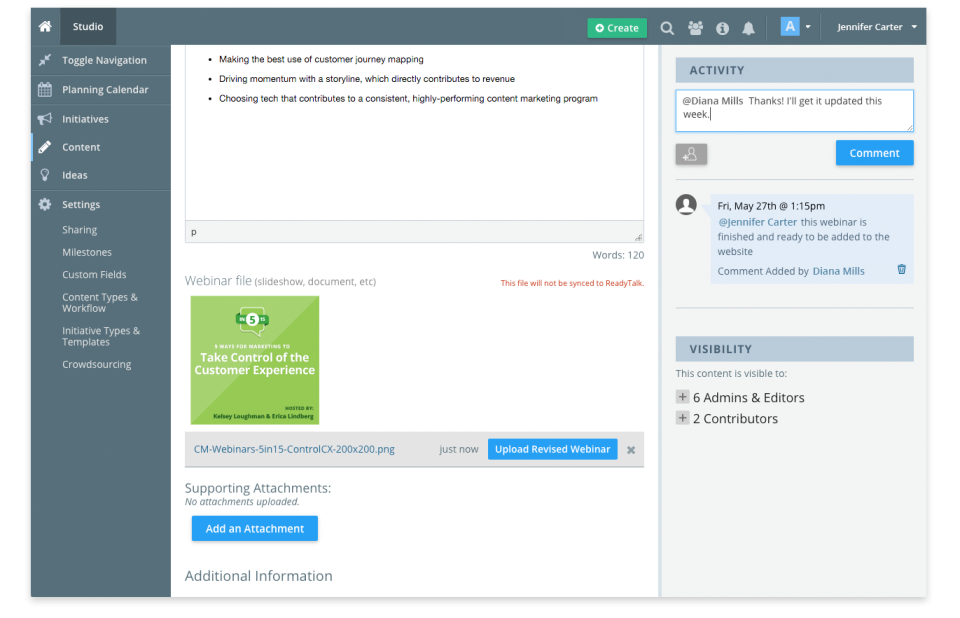
Task: Open the Planning Calendar icon
Action: click(x=44, y=89)
